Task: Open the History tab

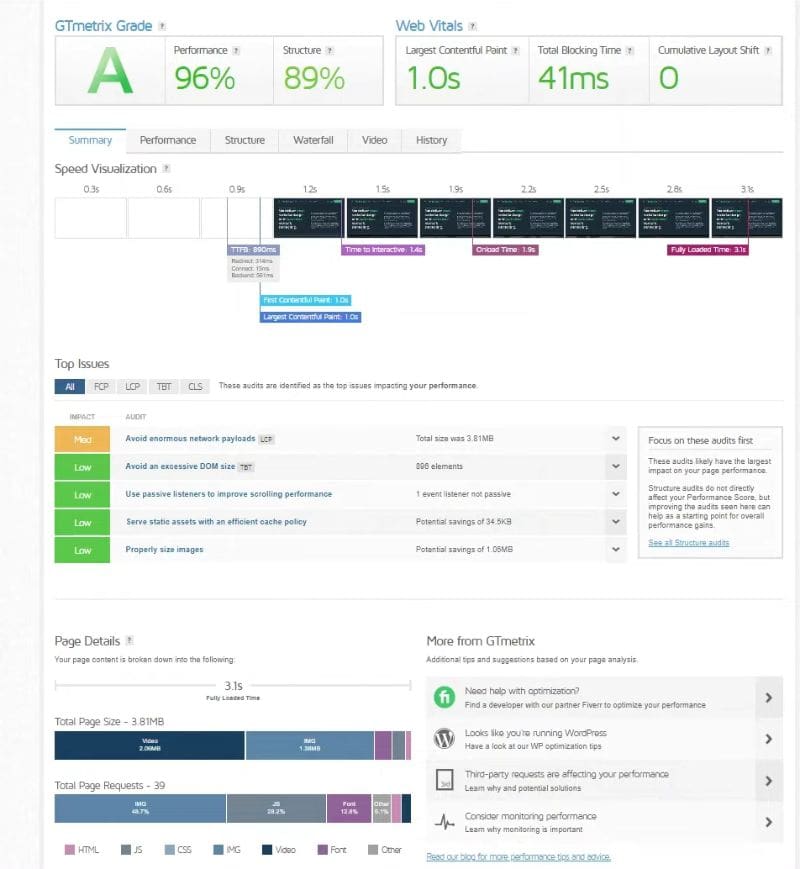Action: [431, 140]
